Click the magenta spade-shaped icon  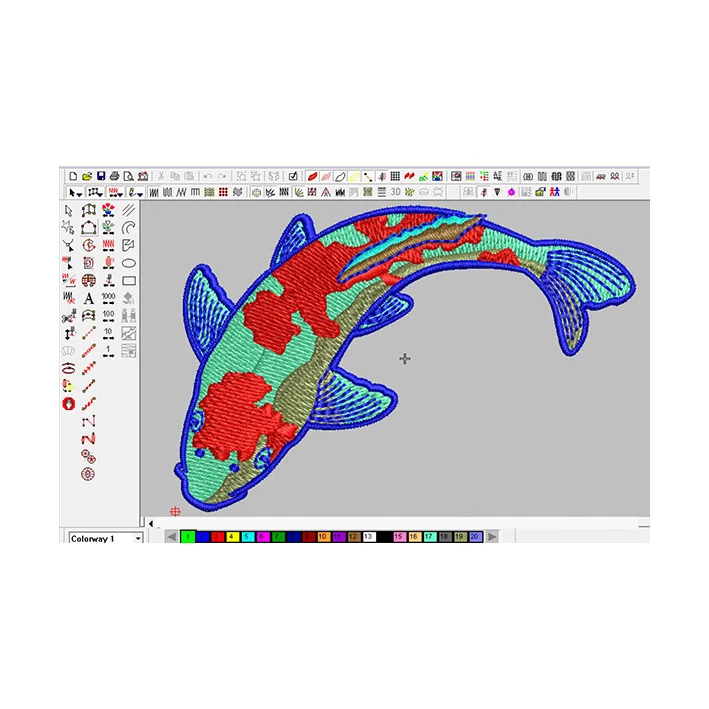[511, 192]
